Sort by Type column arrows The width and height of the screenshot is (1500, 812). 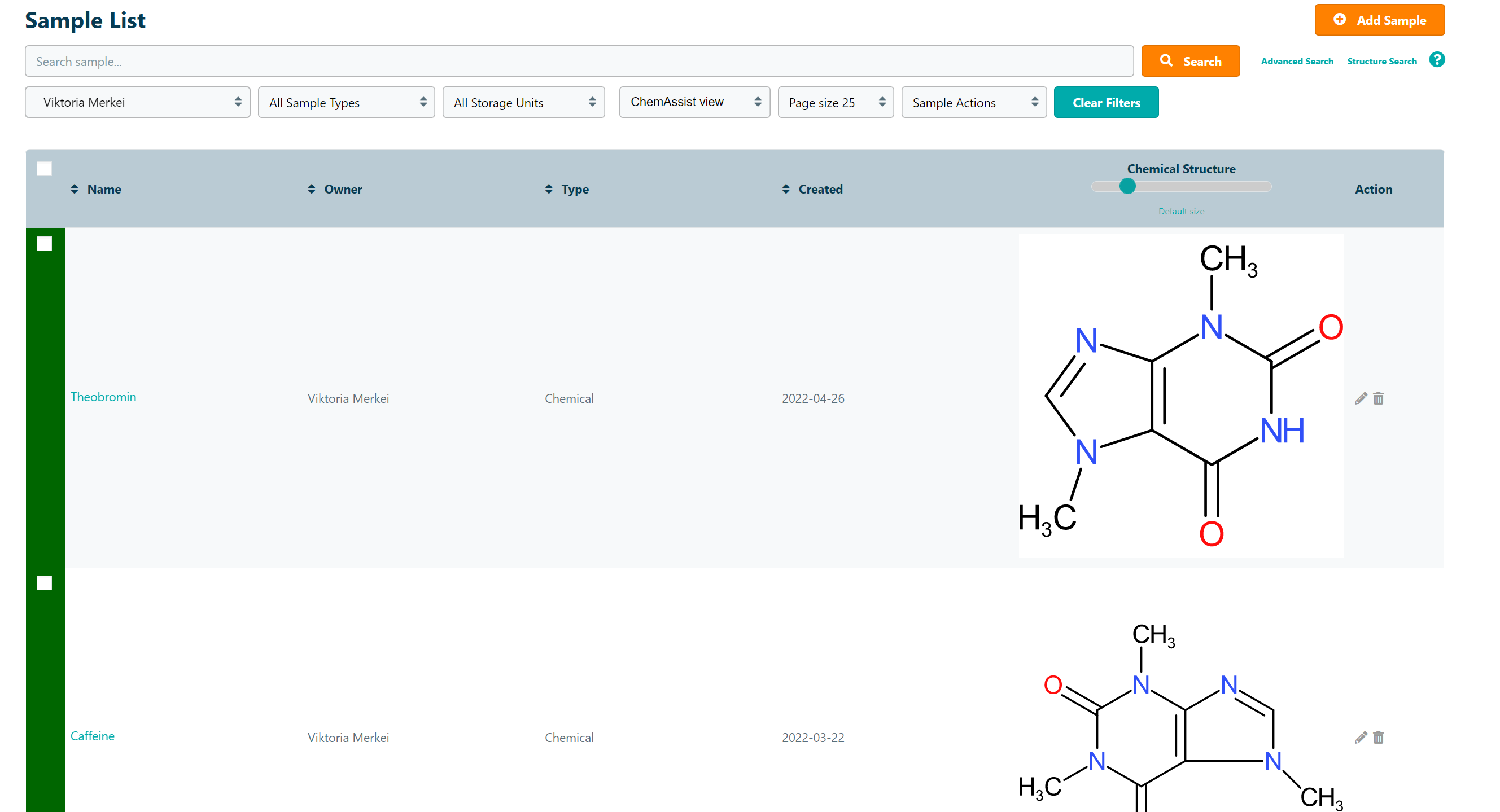pos(549,189)
